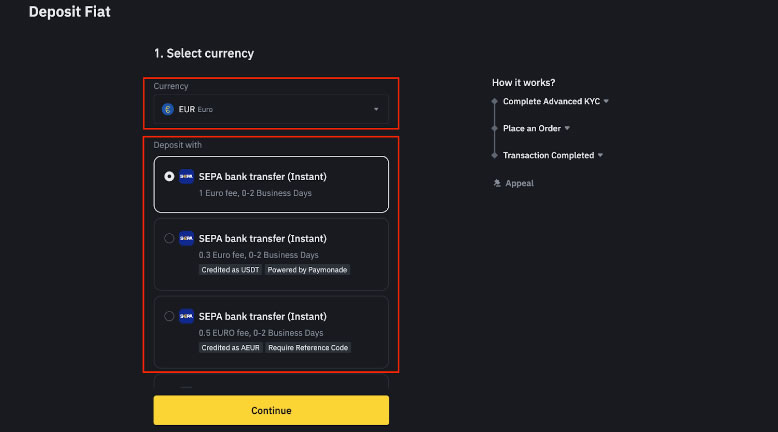Click the Powered by Paymonade tag

pyautogui.click(x=308, y=270)
